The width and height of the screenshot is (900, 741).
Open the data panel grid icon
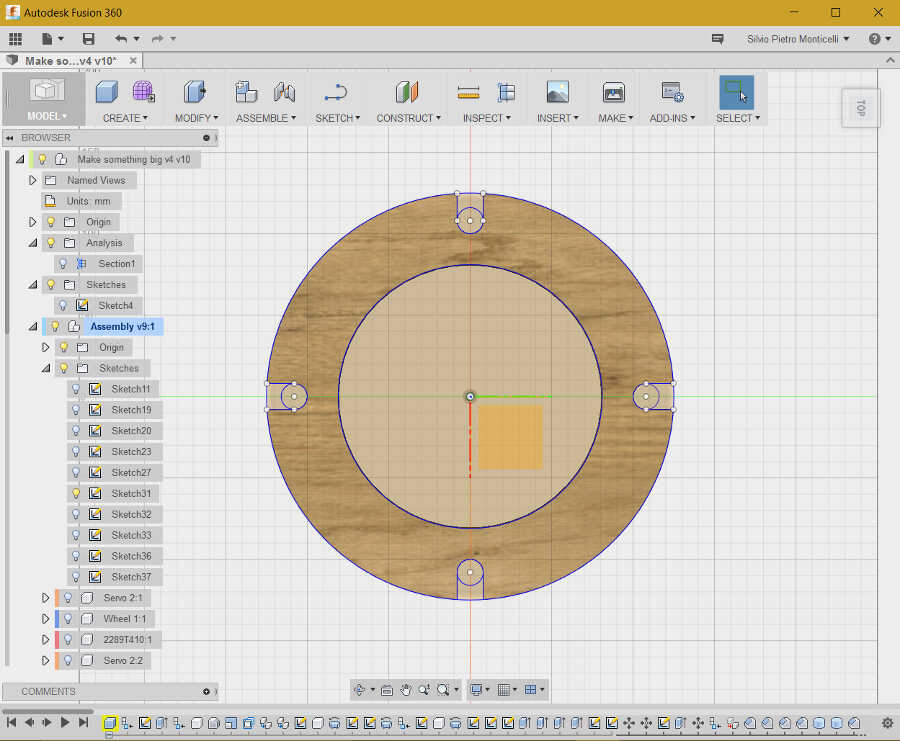click(x=15, y=38)
